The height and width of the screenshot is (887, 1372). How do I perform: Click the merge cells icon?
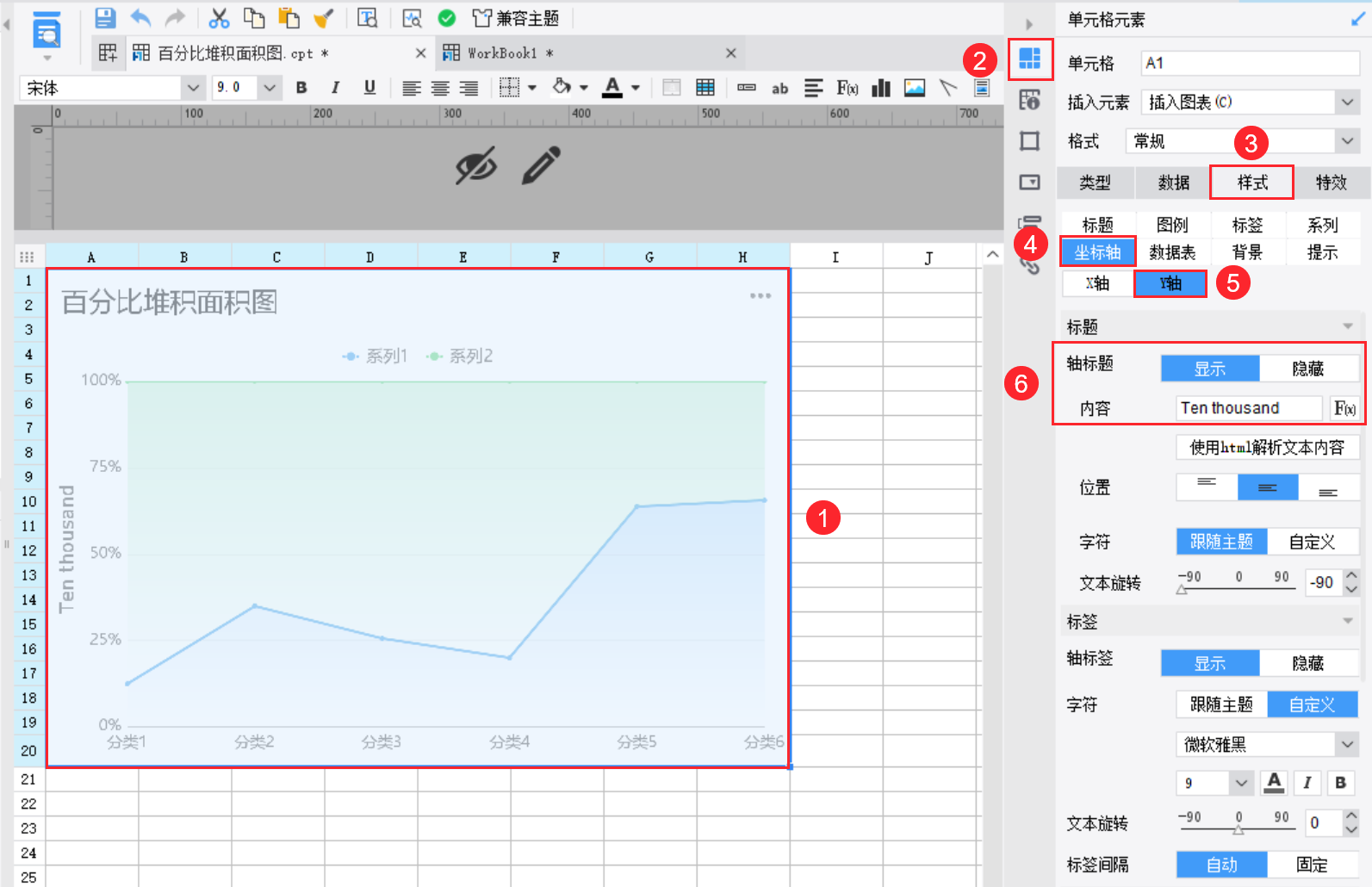[672, 88]
